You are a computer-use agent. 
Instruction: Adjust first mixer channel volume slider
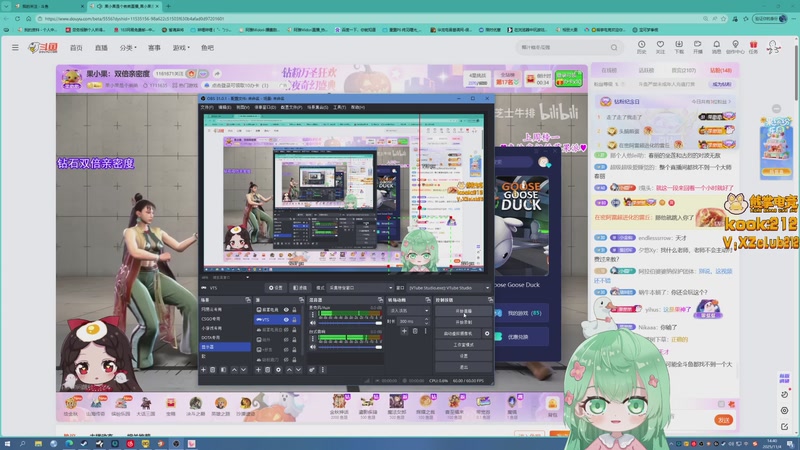pos(351,323)
